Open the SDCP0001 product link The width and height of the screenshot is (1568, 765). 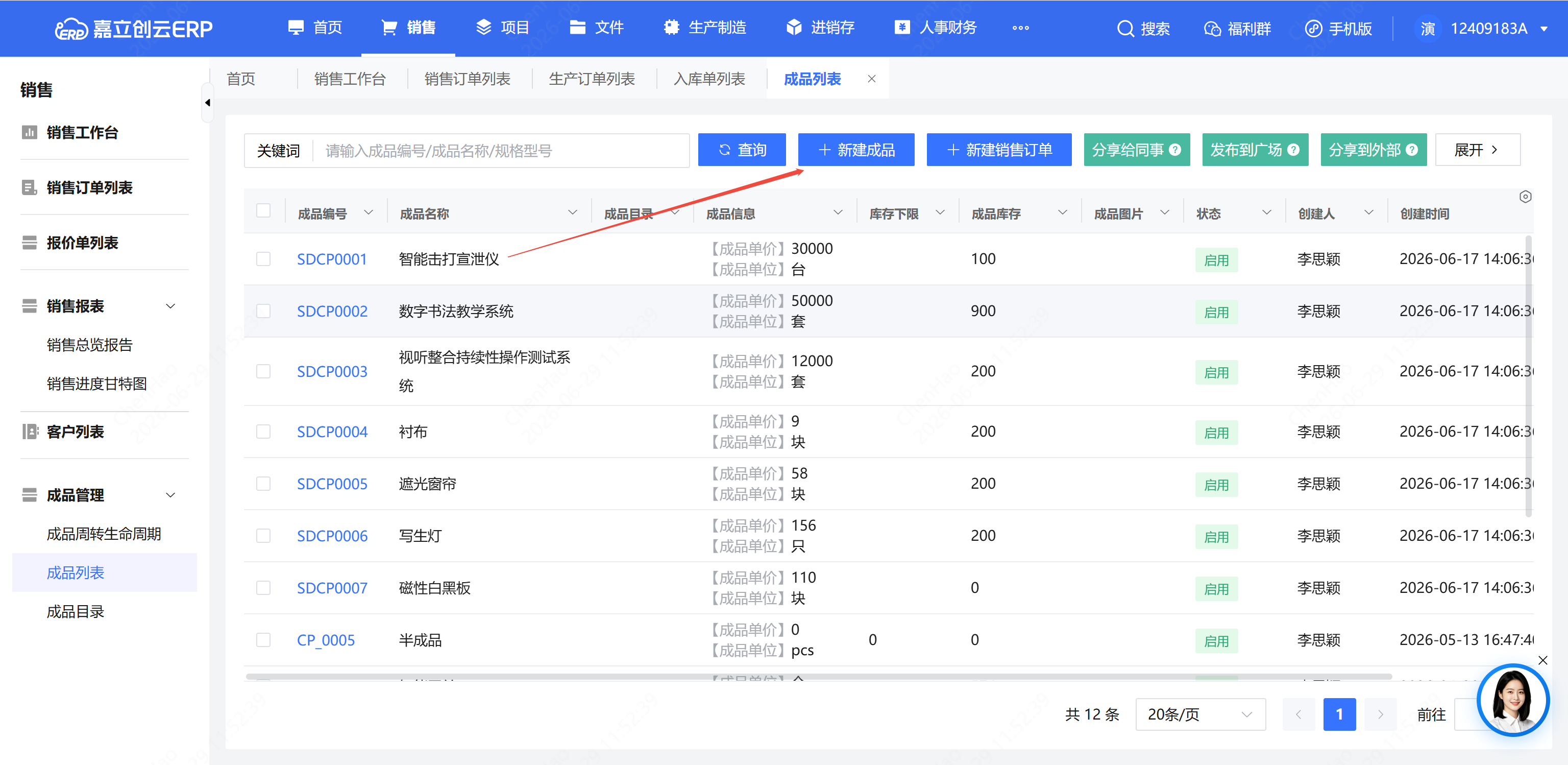pyautogui.click(x=332, y=259)
